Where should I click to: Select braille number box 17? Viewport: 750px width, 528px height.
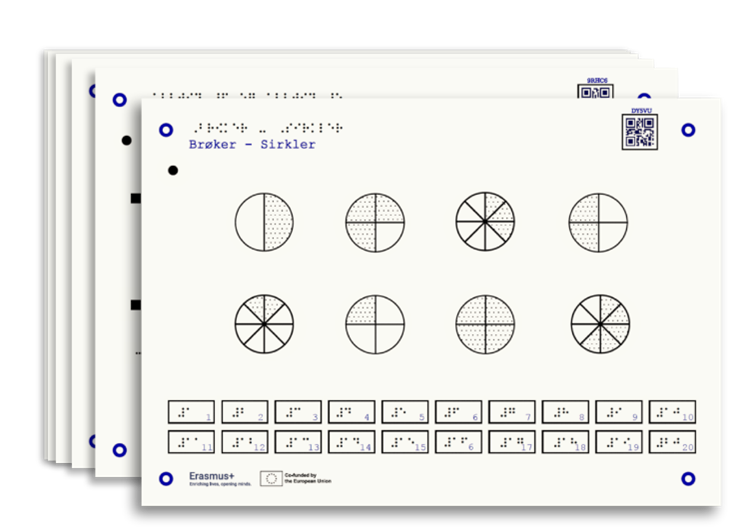coord(512,442)
